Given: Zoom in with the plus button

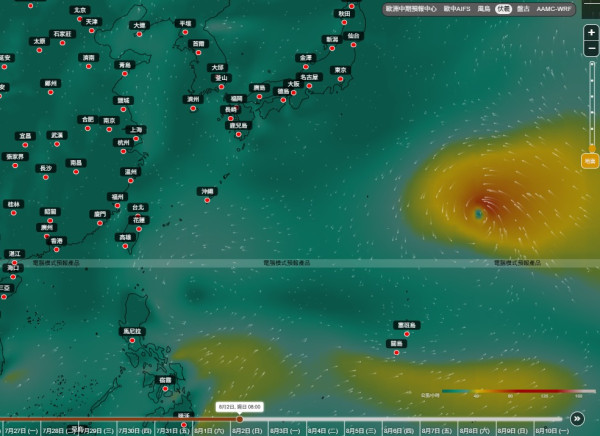Looking at the screenshot, I should coord(591,33).
